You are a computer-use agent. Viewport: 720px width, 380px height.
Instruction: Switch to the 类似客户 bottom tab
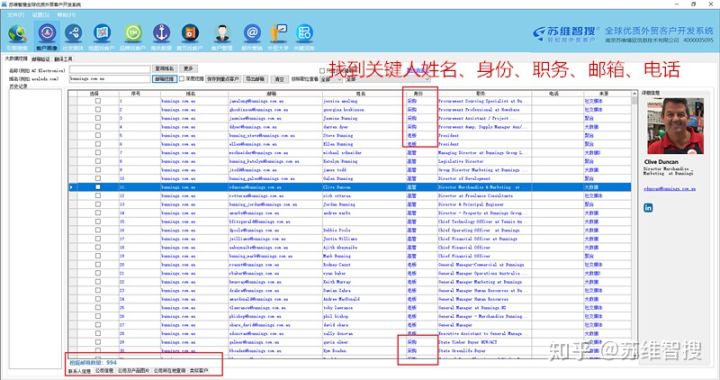click(x=199, y=370)
